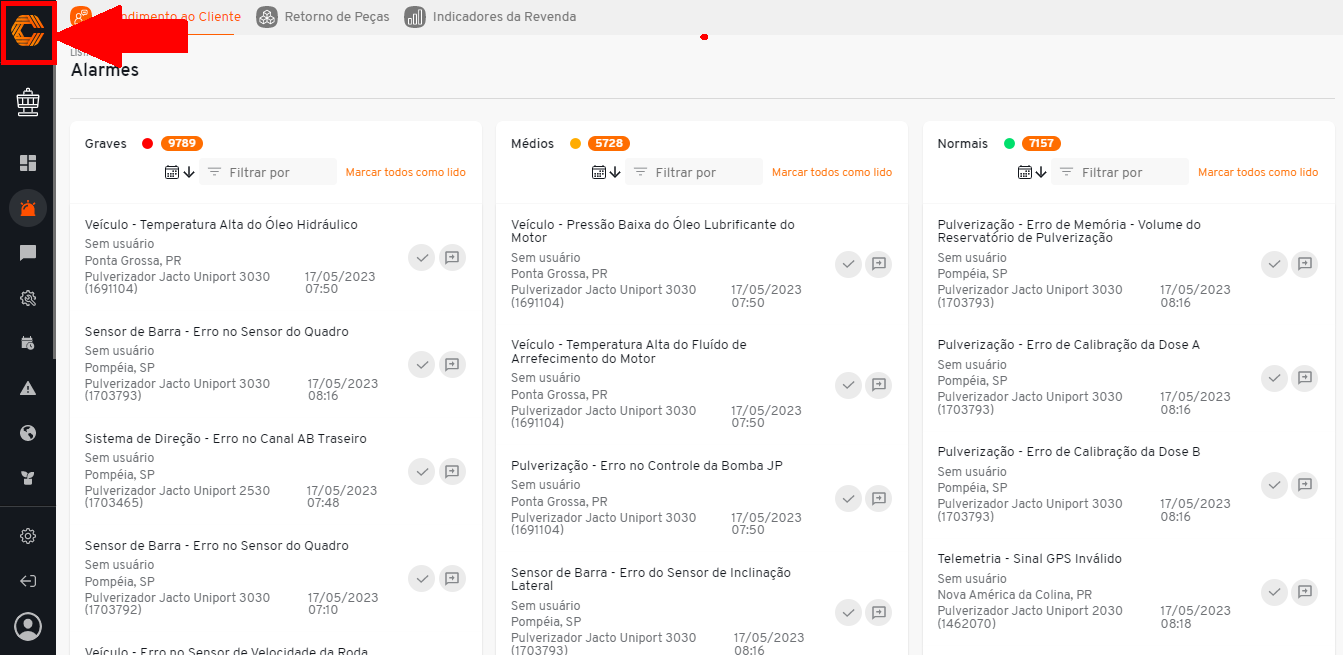Screen dimensions: 1343x655
Task: Open Filtrar por filter in Normais column
Action: 1120,172
